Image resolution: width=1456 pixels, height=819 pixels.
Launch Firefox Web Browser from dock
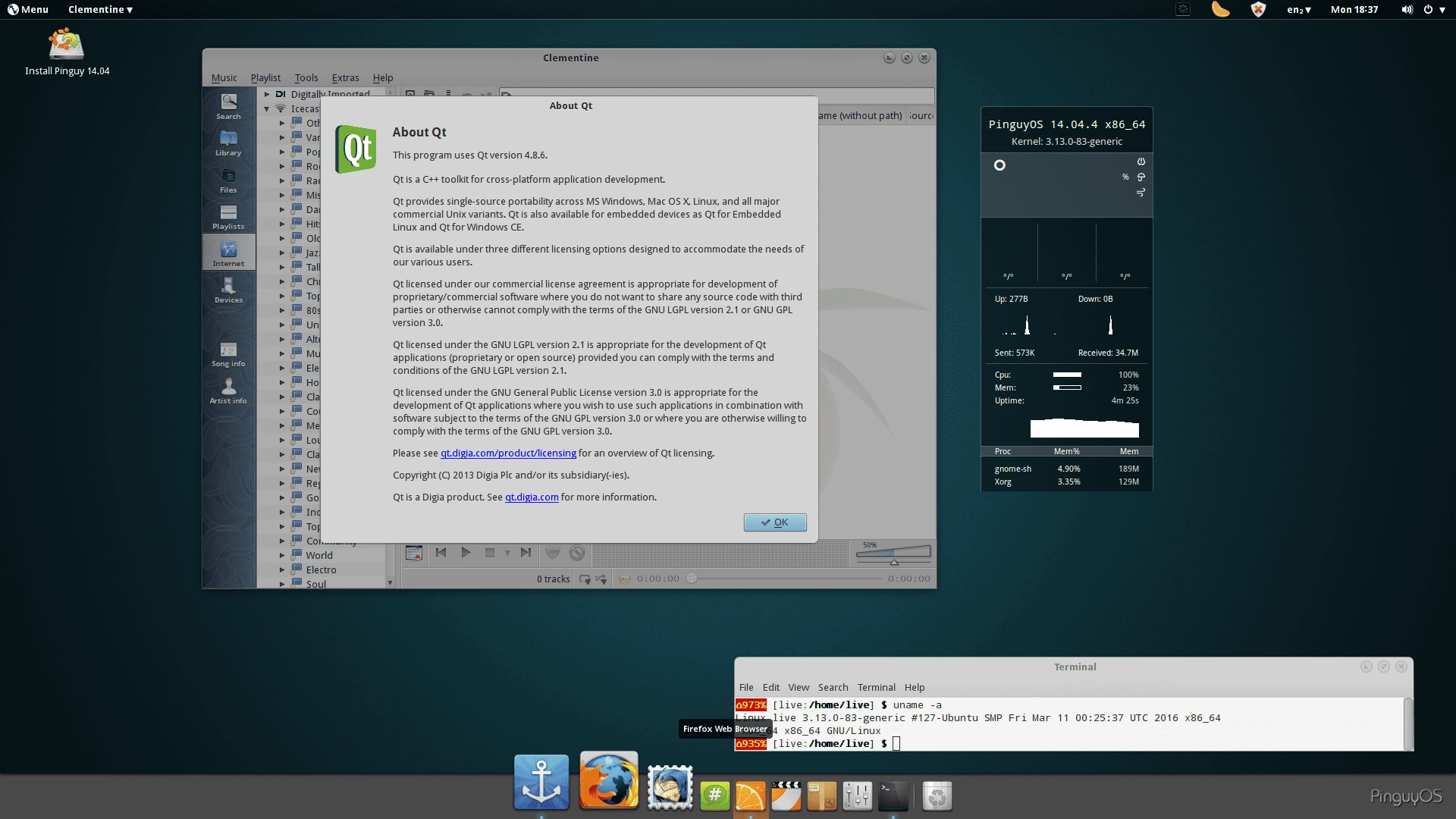pyautogui.click(x=609, y=781)
